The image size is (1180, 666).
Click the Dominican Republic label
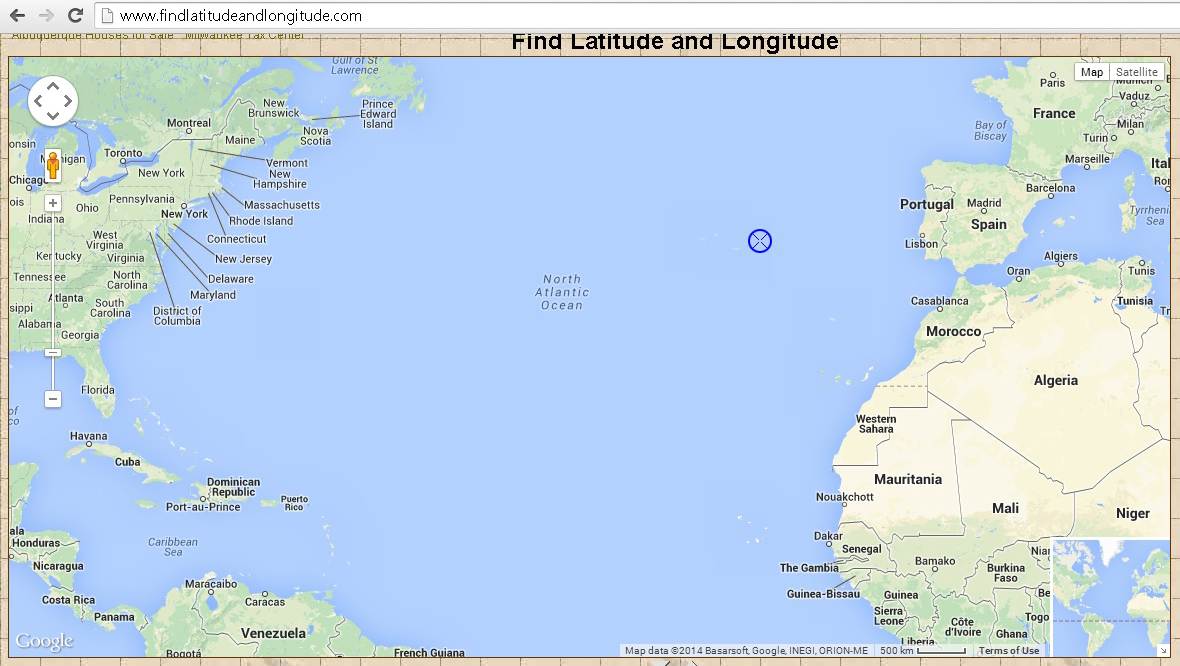(233, 487)
